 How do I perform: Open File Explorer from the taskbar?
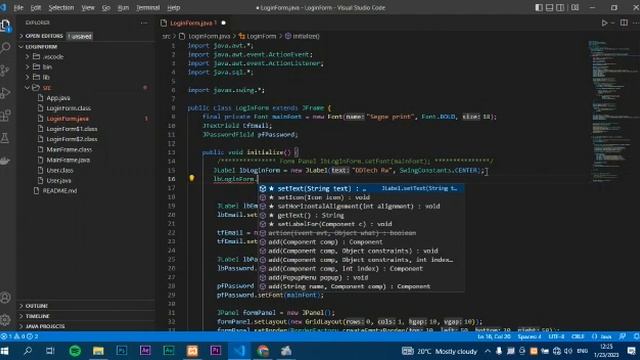[x=98, y=351]
